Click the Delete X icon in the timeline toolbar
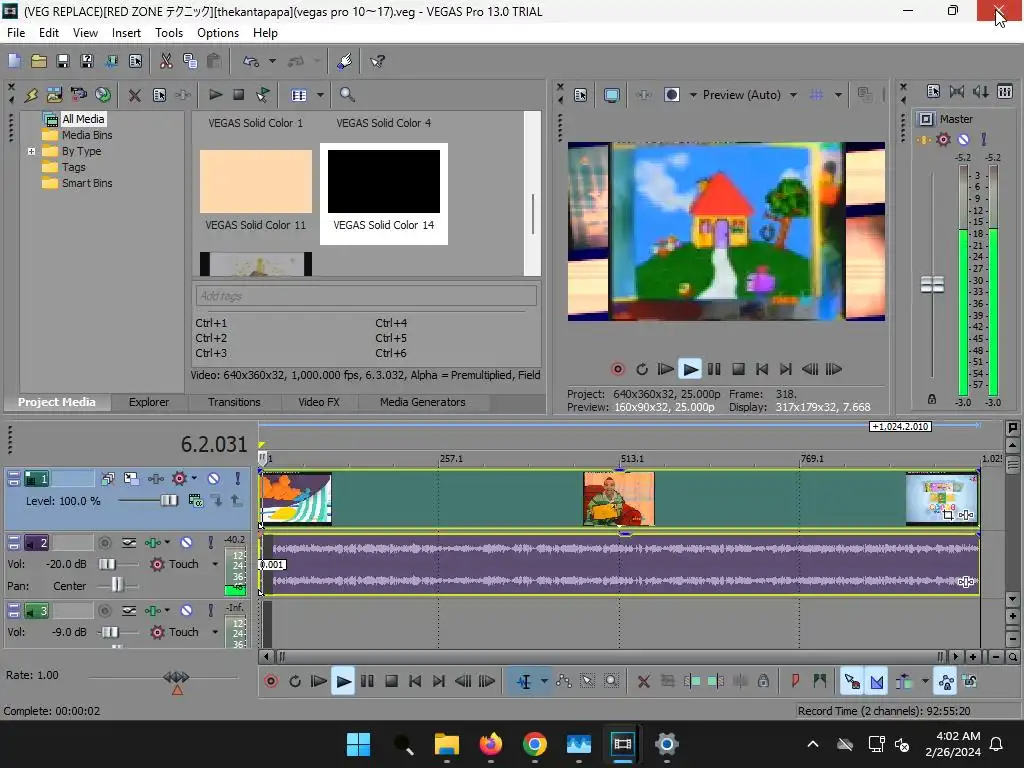Image resolution: width=1024 pixels, height=768 pixels. (x=643, y=682)
